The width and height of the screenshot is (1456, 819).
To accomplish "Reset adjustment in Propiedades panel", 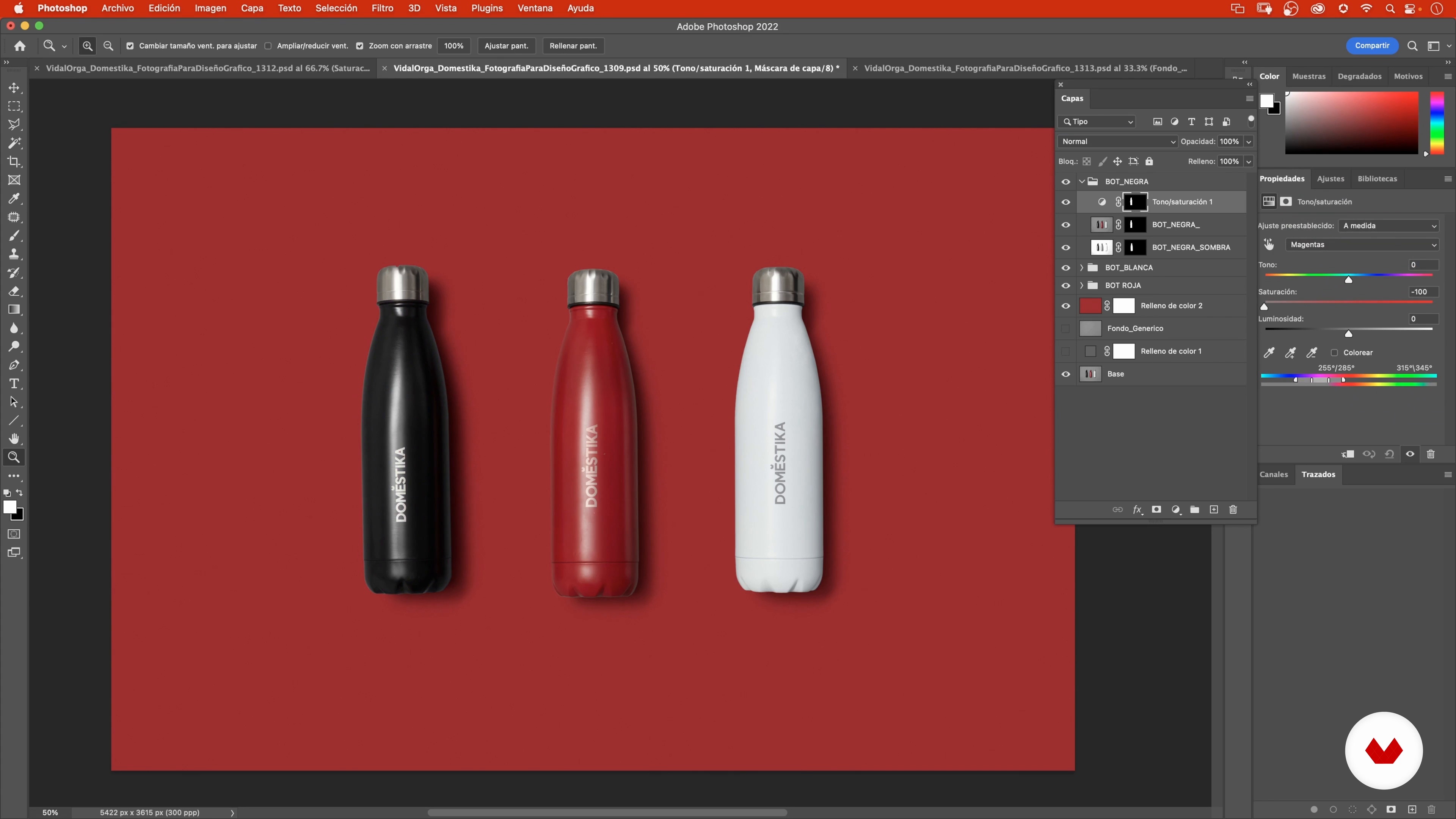I will (1389, 454).
